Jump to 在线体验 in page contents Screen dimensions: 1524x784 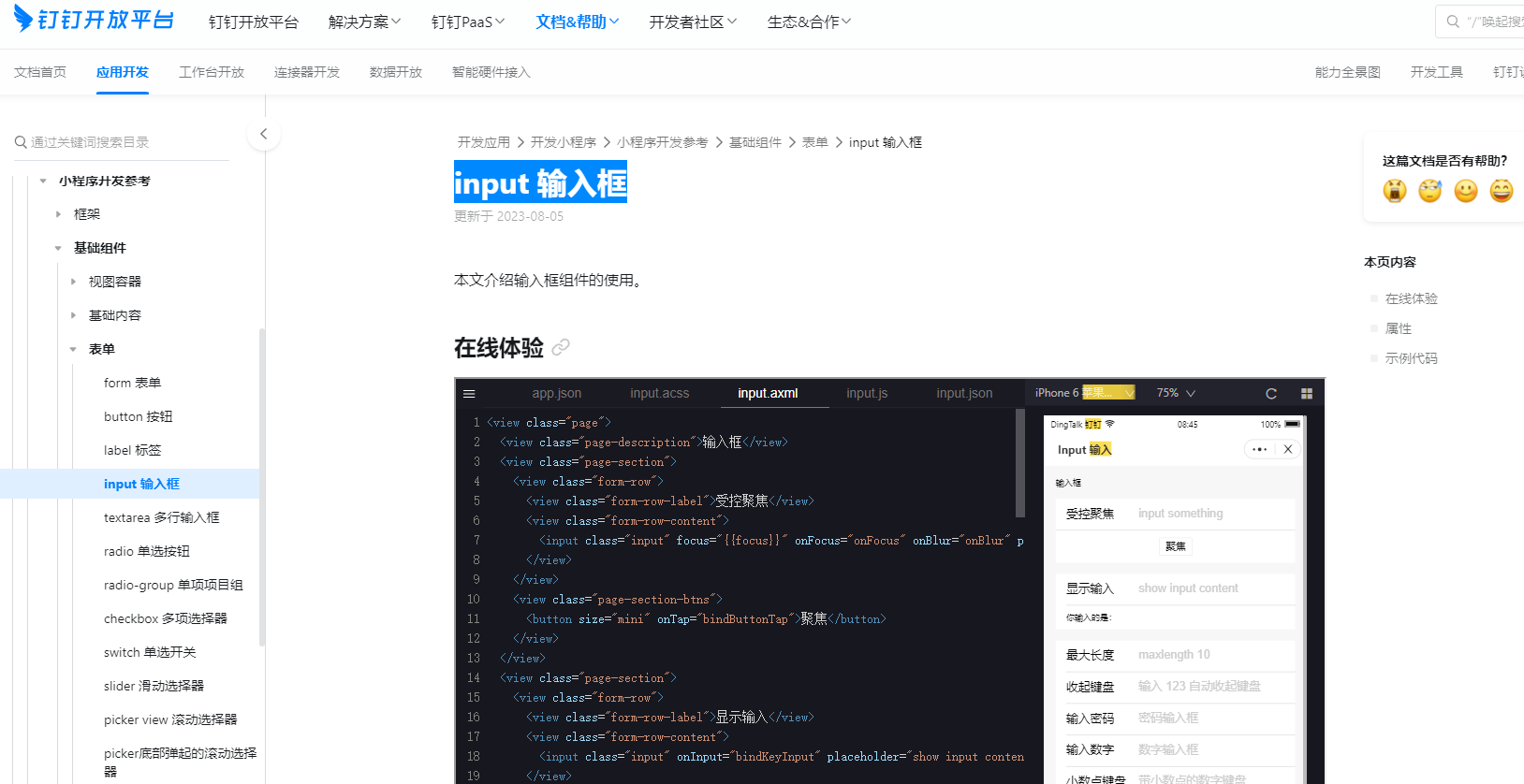point(1412,298)
